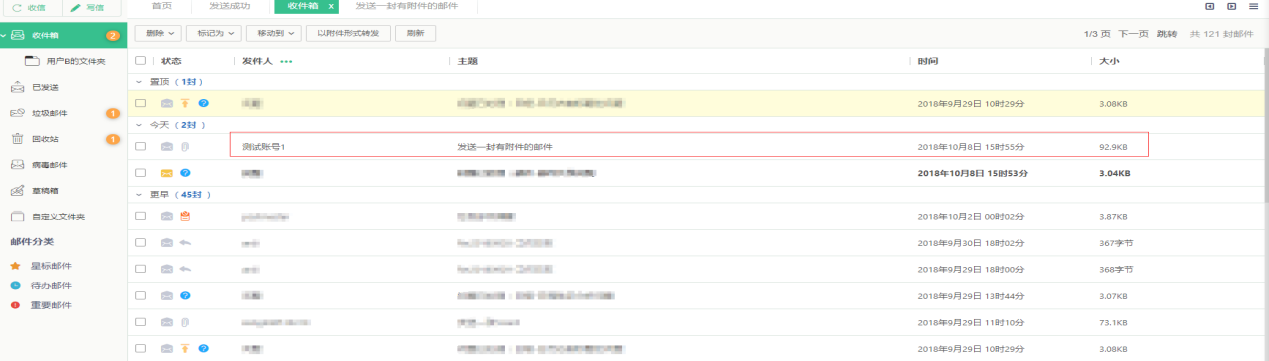Open the email 发送一封有附件的邮件

(505, 147)
